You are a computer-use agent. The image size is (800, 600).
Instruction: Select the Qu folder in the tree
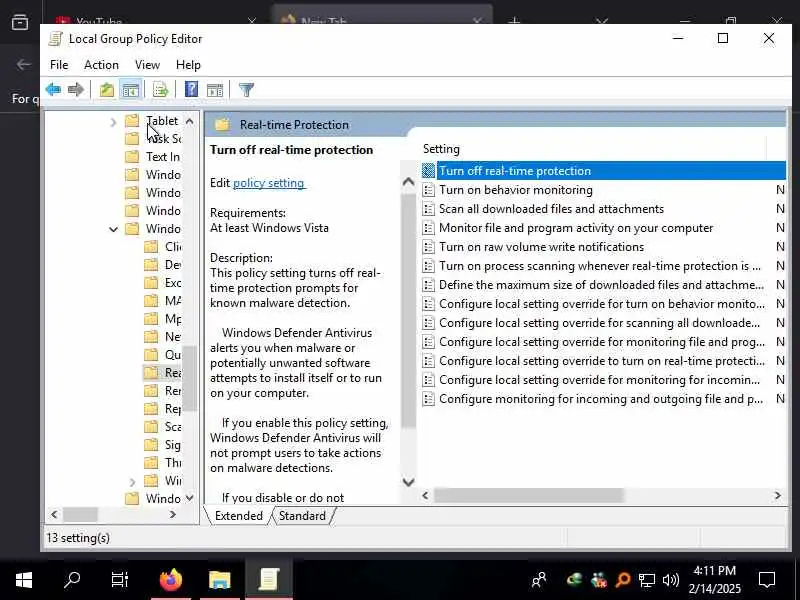[x=162, y=355]
